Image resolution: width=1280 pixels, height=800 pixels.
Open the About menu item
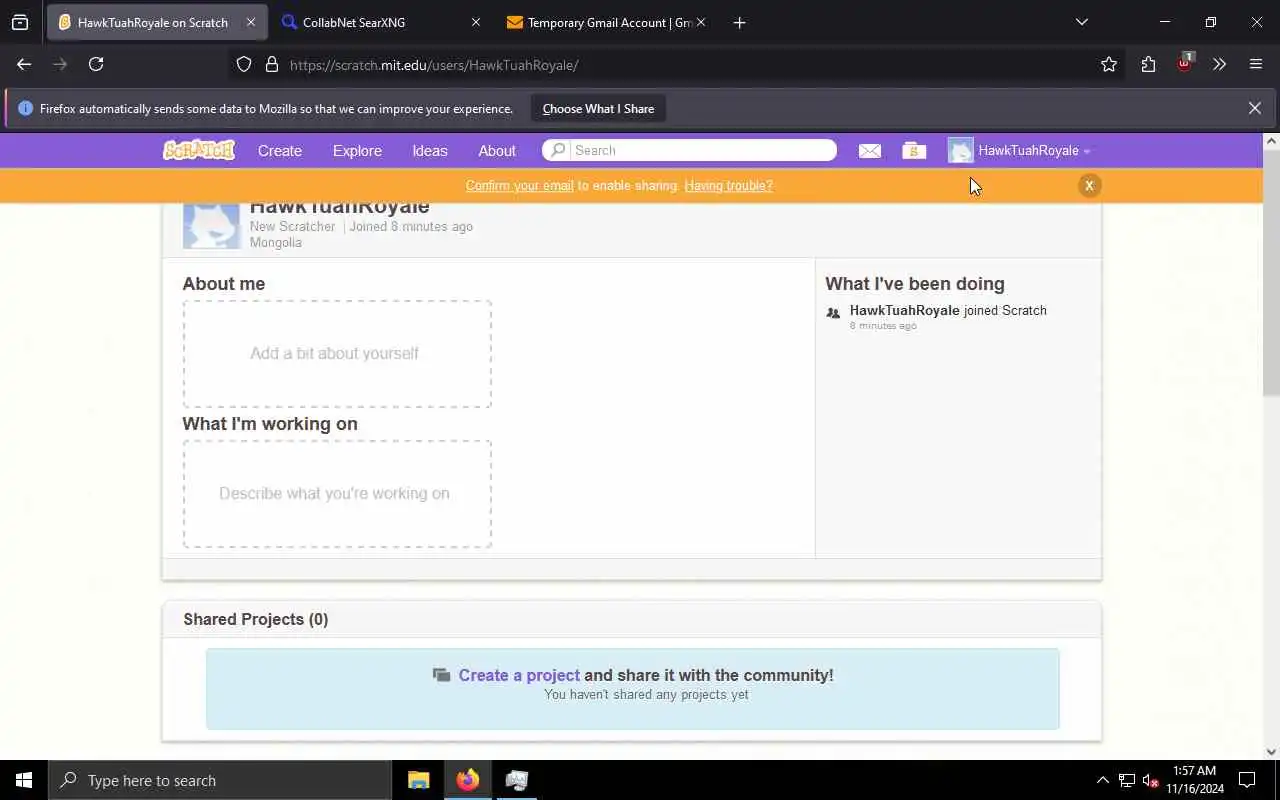click(497, 151)
